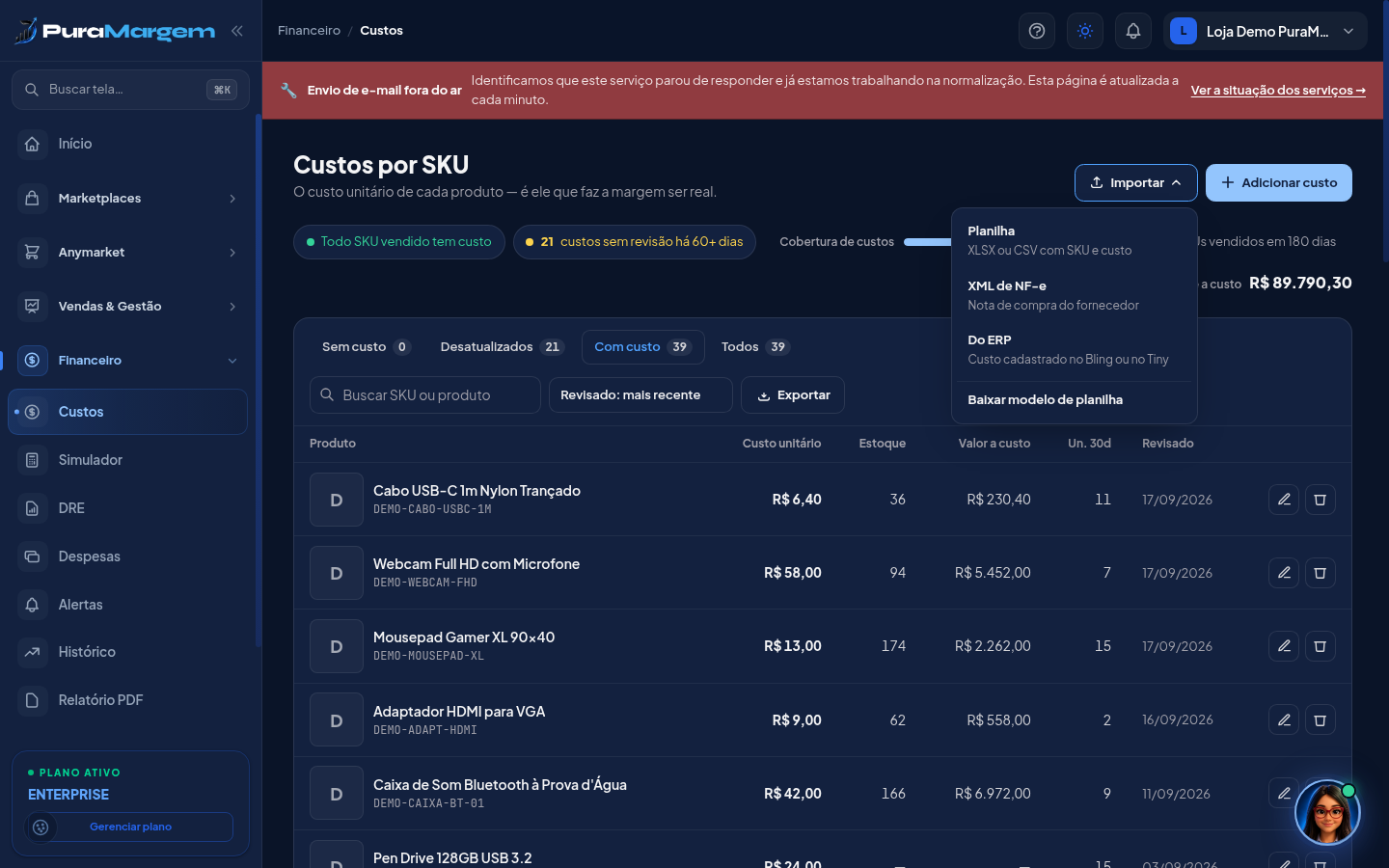The image size is (1389, 868).
Task: Expand the Marketplaces menu
Action: [x=128, y=198]
